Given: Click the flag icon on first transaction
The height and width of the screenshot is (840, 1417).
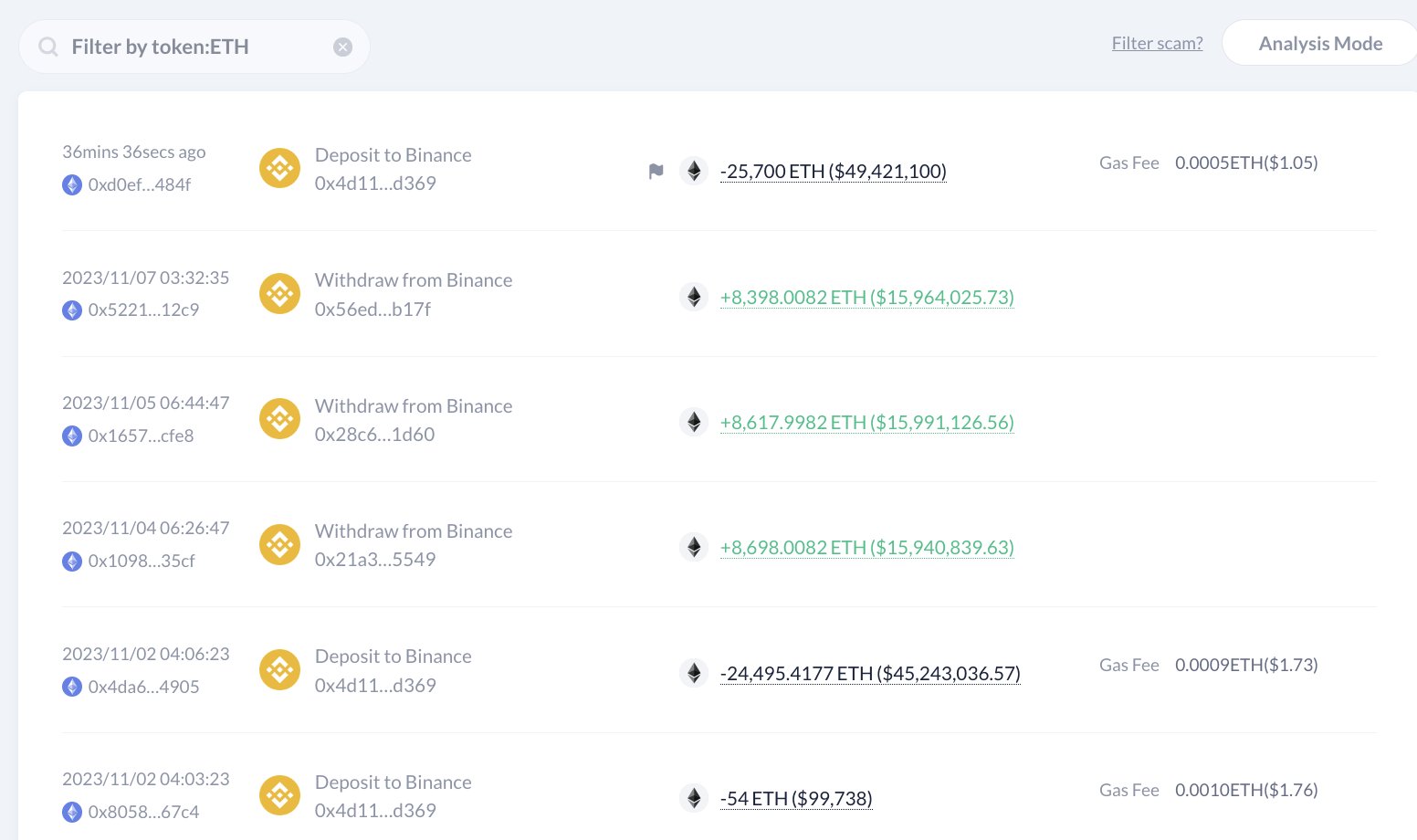Looking at the screenshot, I should [x=656, y=171].
